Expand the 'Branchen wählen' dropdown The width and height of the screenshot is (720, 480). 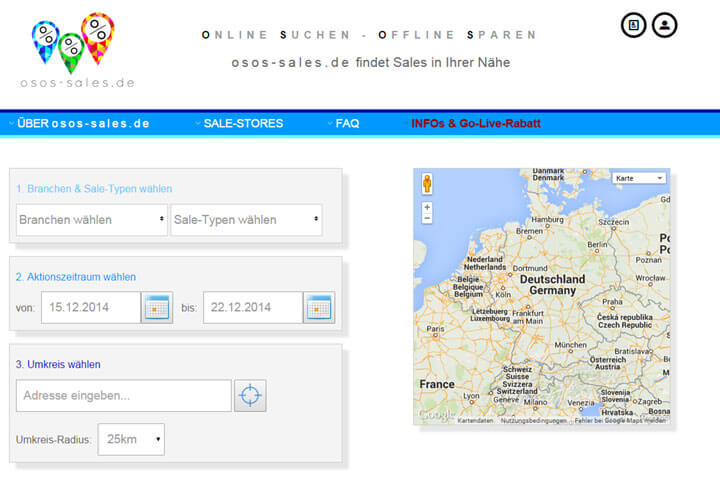91,220
